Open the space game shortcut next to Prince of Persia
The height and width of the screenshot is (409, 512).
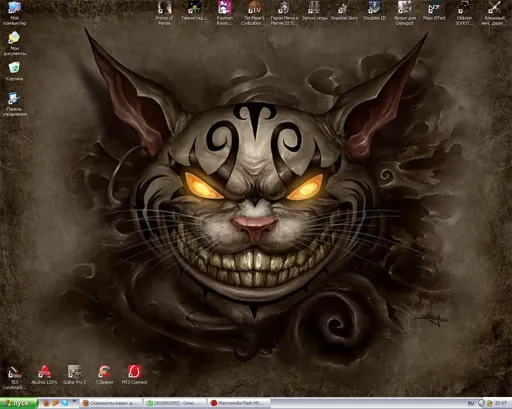click(194, 11)
